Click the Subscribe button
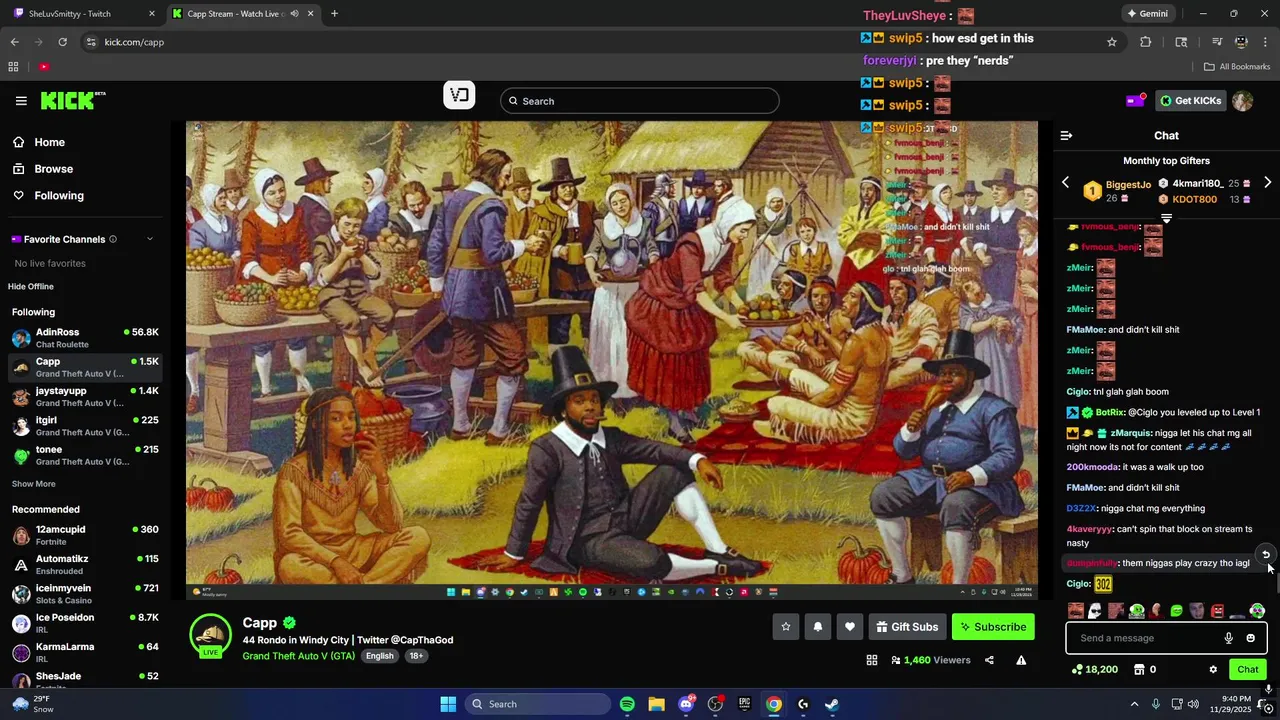This screenshot has width=1280, height=720. coord(993,627)
